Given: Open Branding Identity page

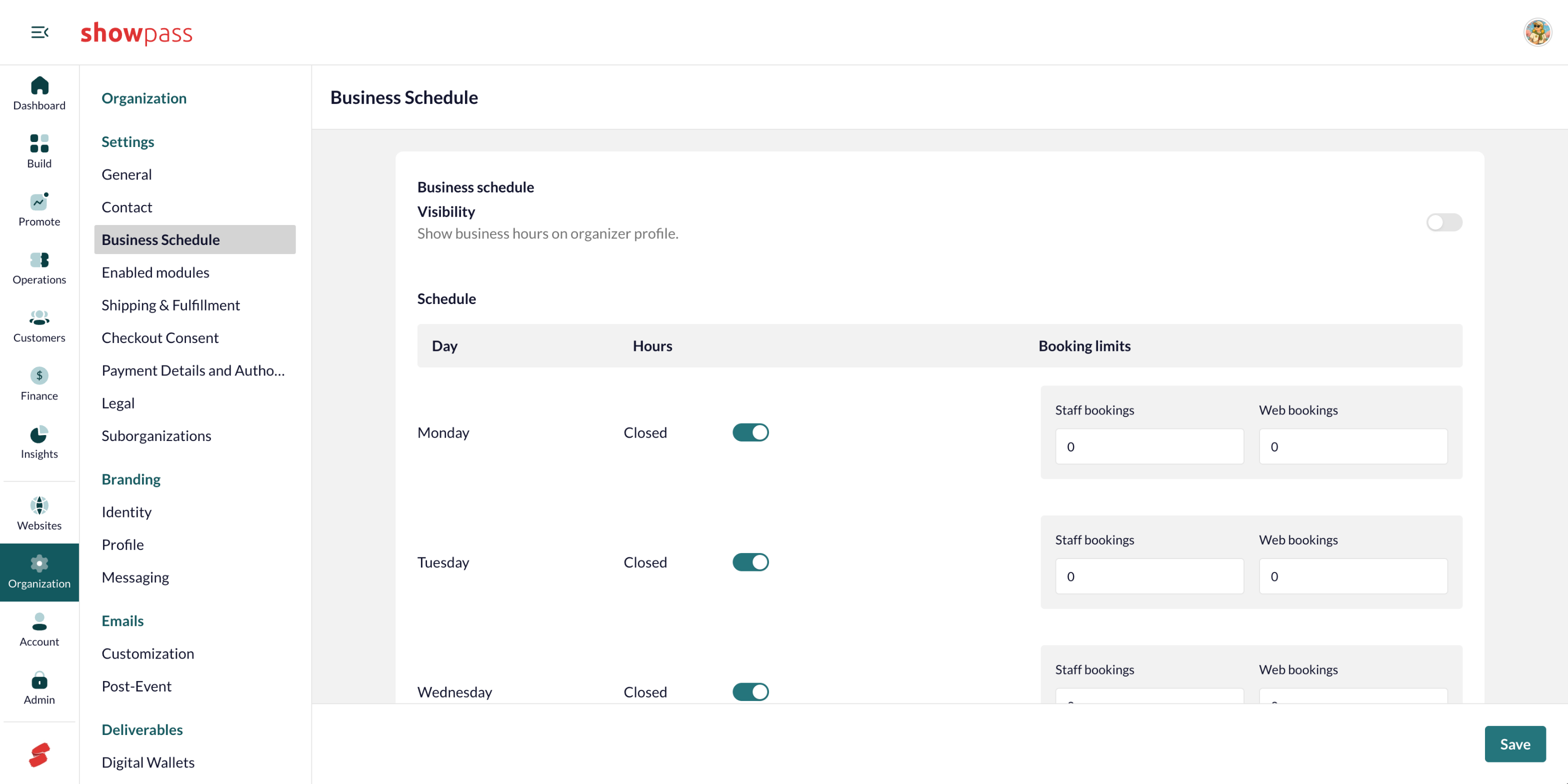Looking at the screenshot, I should [x=195, y=512].
